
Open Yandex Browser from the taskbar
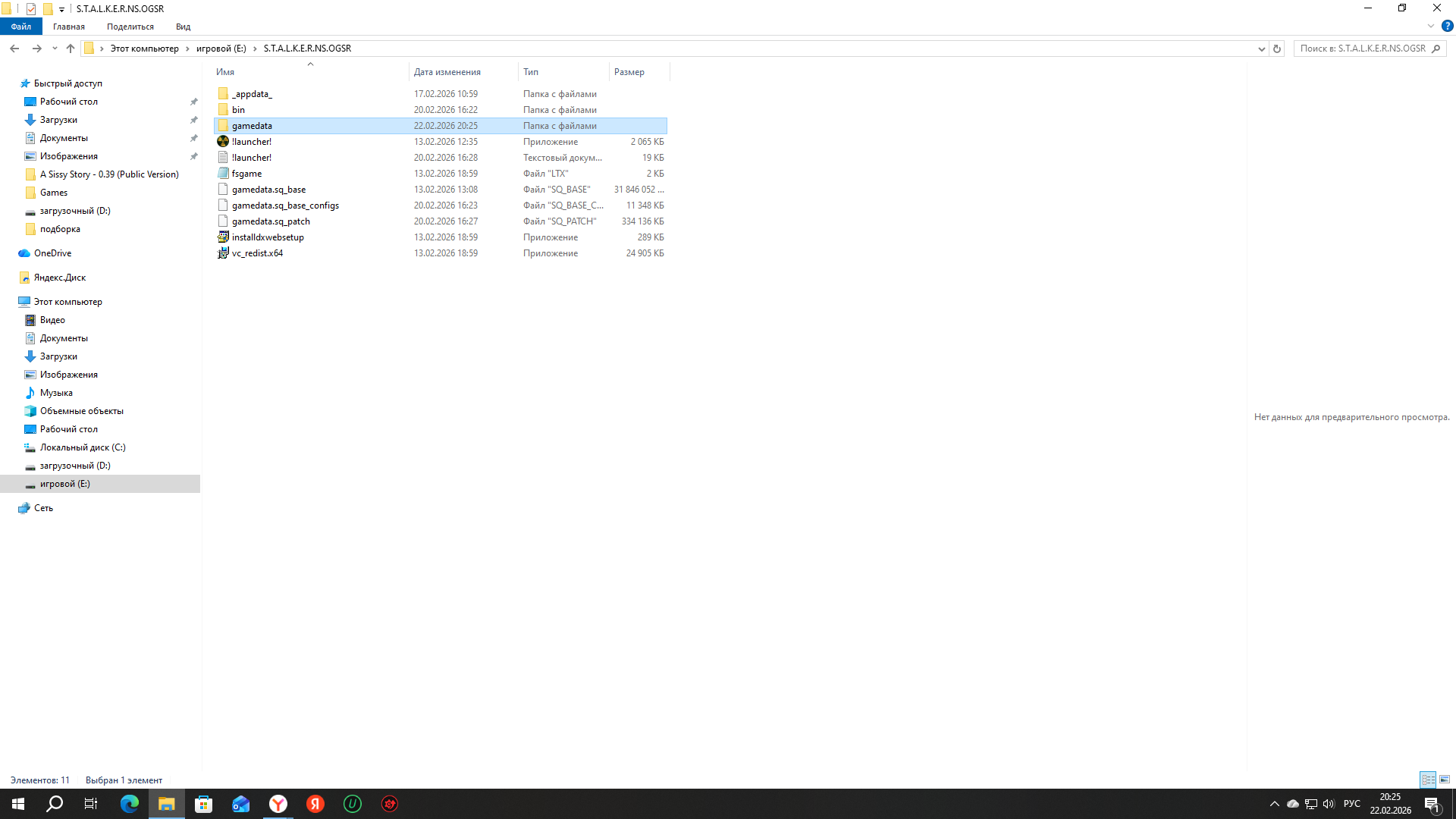278,804
